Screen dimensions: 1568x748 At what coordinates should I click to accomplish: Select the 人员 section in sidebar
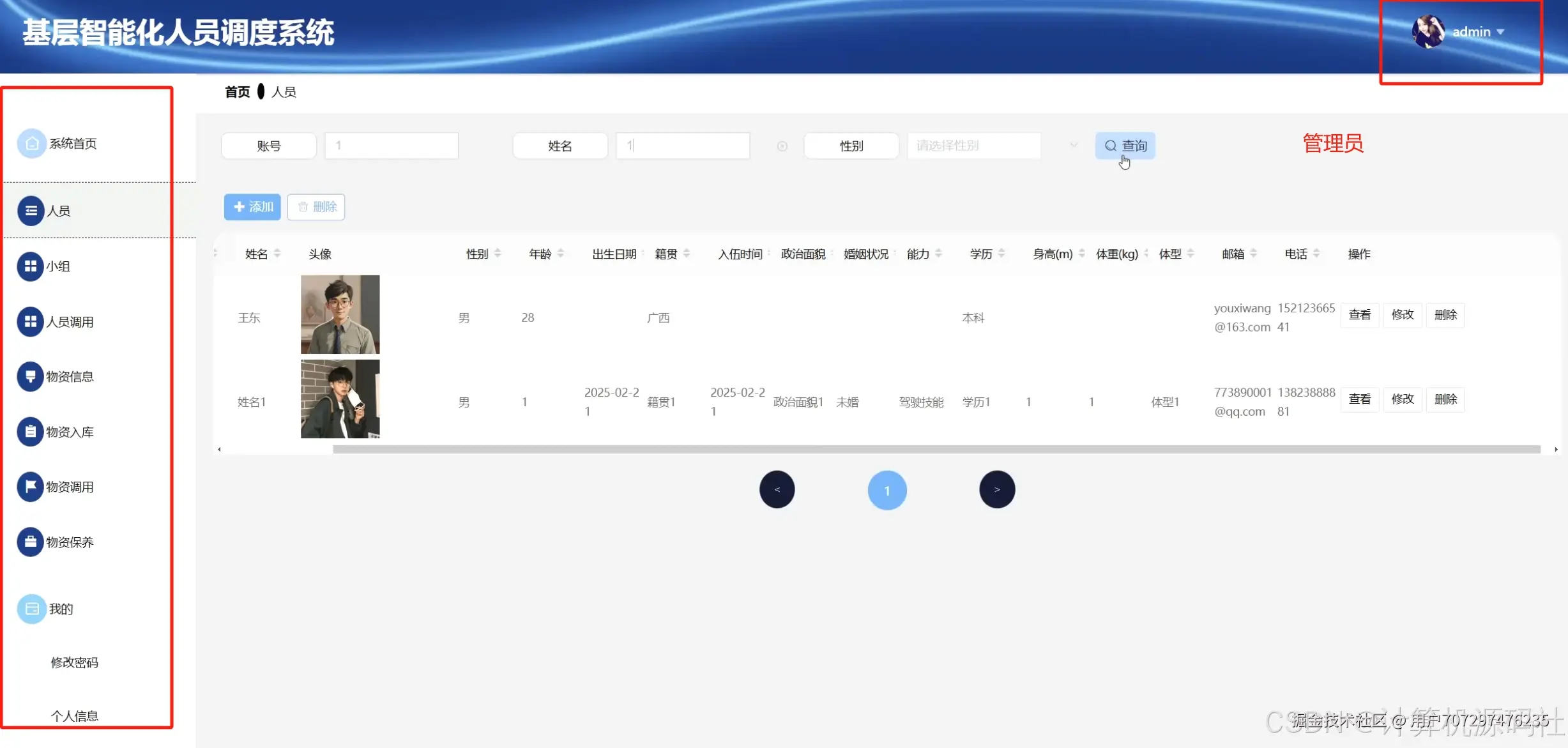click(x=57, y=211)
